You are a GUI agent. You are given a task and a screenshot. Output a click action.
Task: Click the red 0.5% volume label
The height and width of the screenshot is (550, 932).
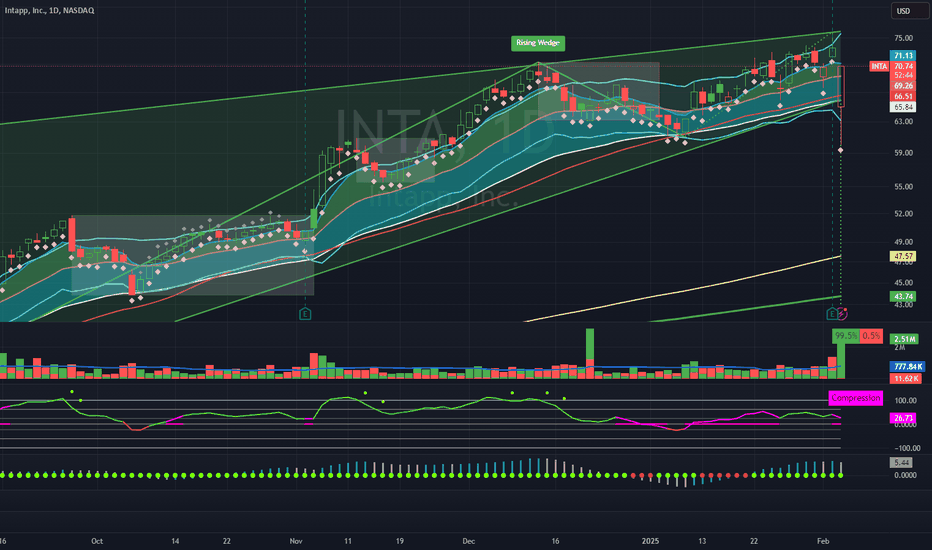pos(871,335)
